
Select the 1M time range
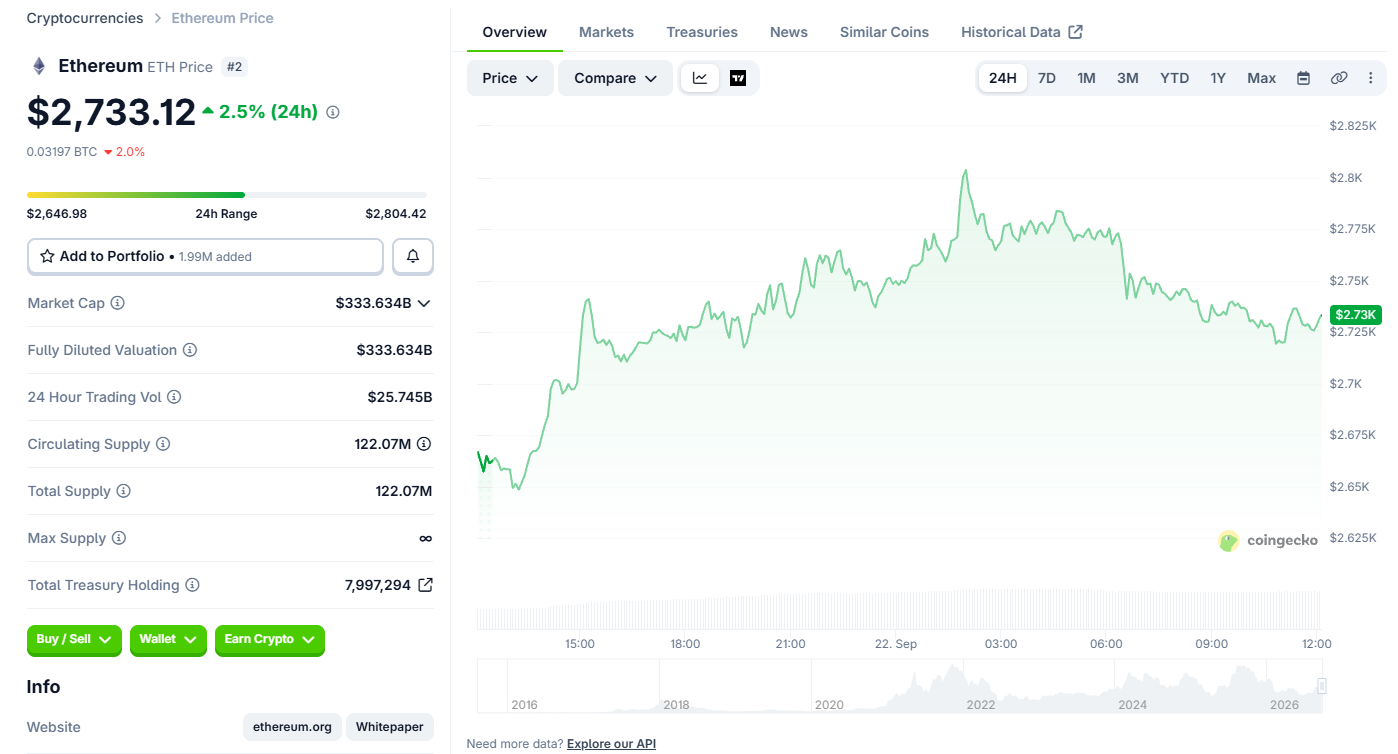coord(1086,78)
